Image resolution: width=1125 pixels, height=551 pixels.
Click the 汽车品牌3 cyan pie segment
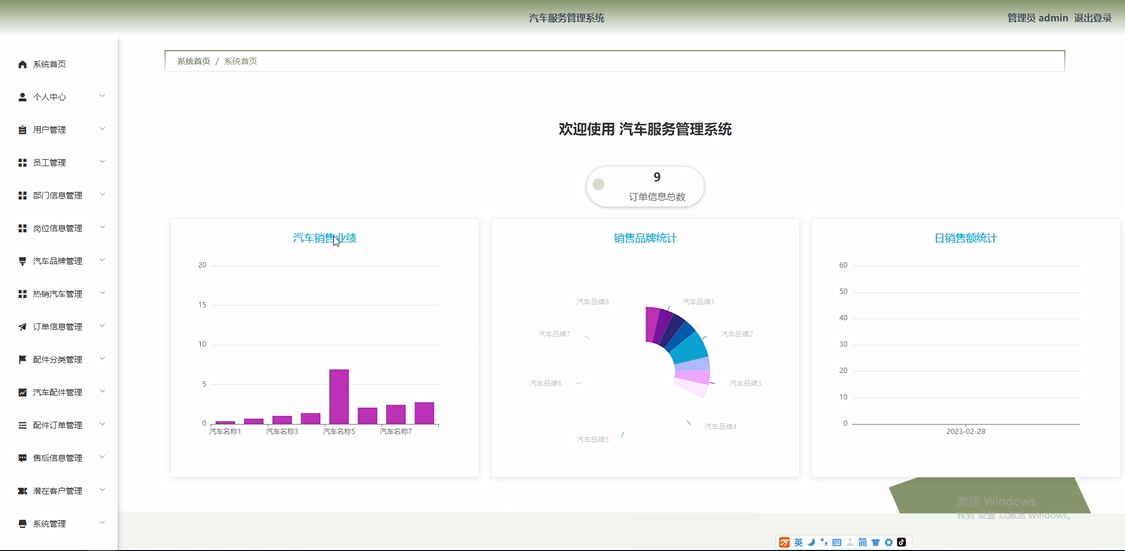coord(692,349)
